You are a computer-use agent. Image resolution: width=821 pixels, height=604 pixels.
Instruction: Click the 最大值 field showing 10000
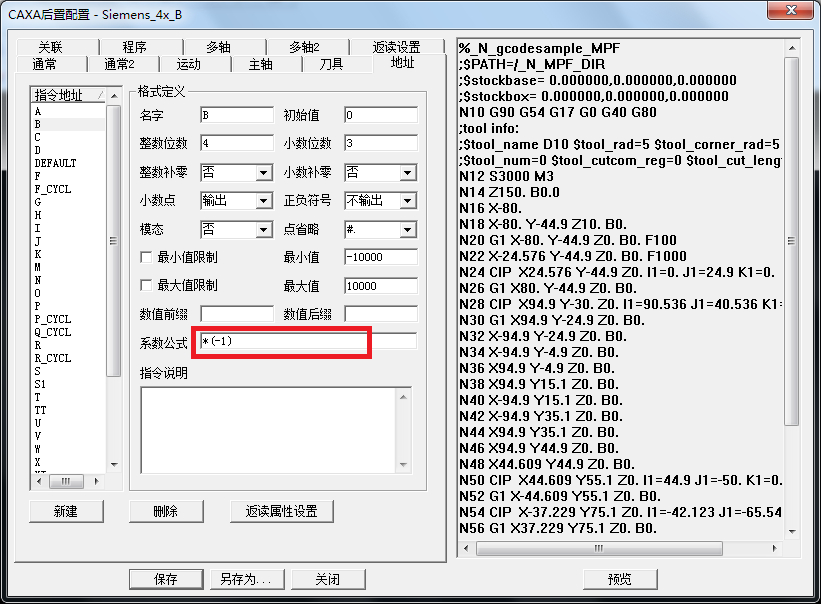(x=381, y=286)
